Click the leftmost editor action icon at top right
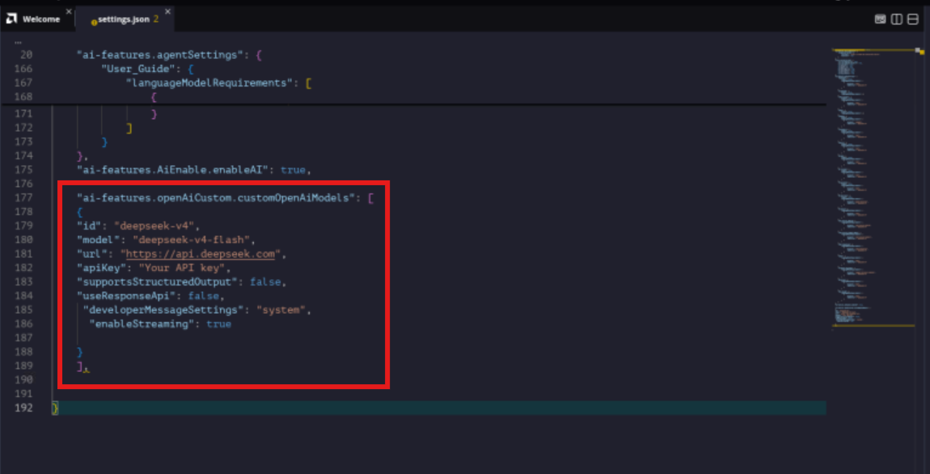This screenshot has height=474, width=930. point(881,19)
